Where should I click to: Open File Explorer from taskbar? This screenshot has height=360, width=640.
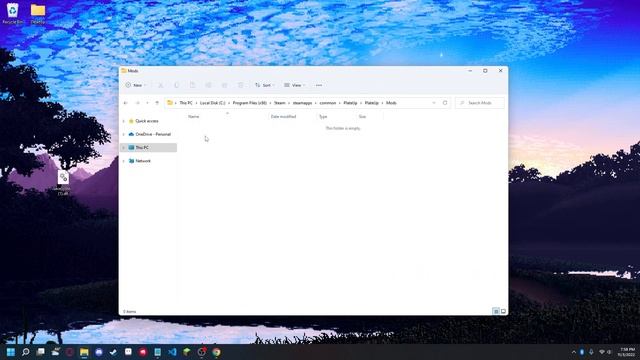point(84,352)
